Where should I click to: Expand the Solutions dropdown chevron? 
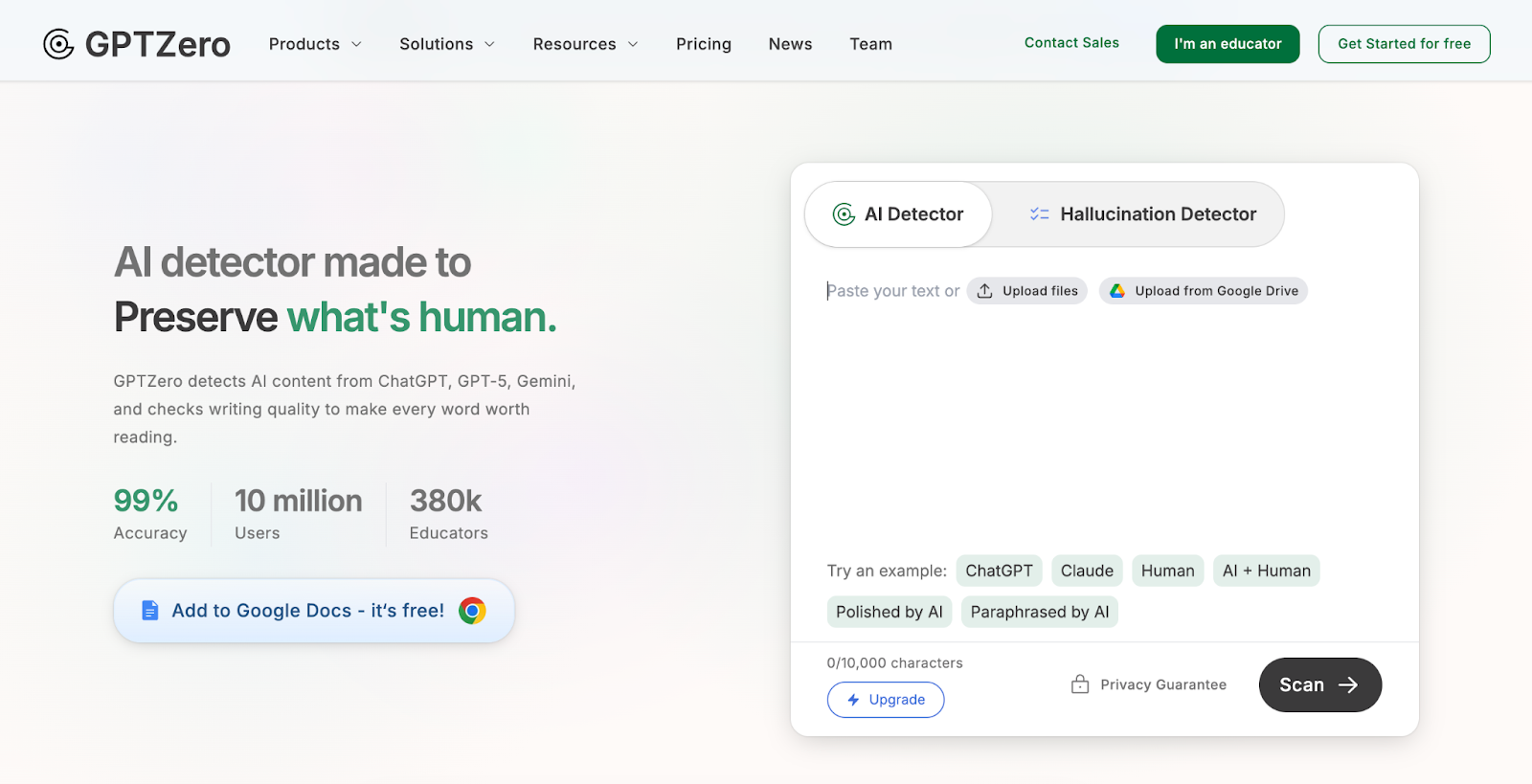tap(489, 44)
